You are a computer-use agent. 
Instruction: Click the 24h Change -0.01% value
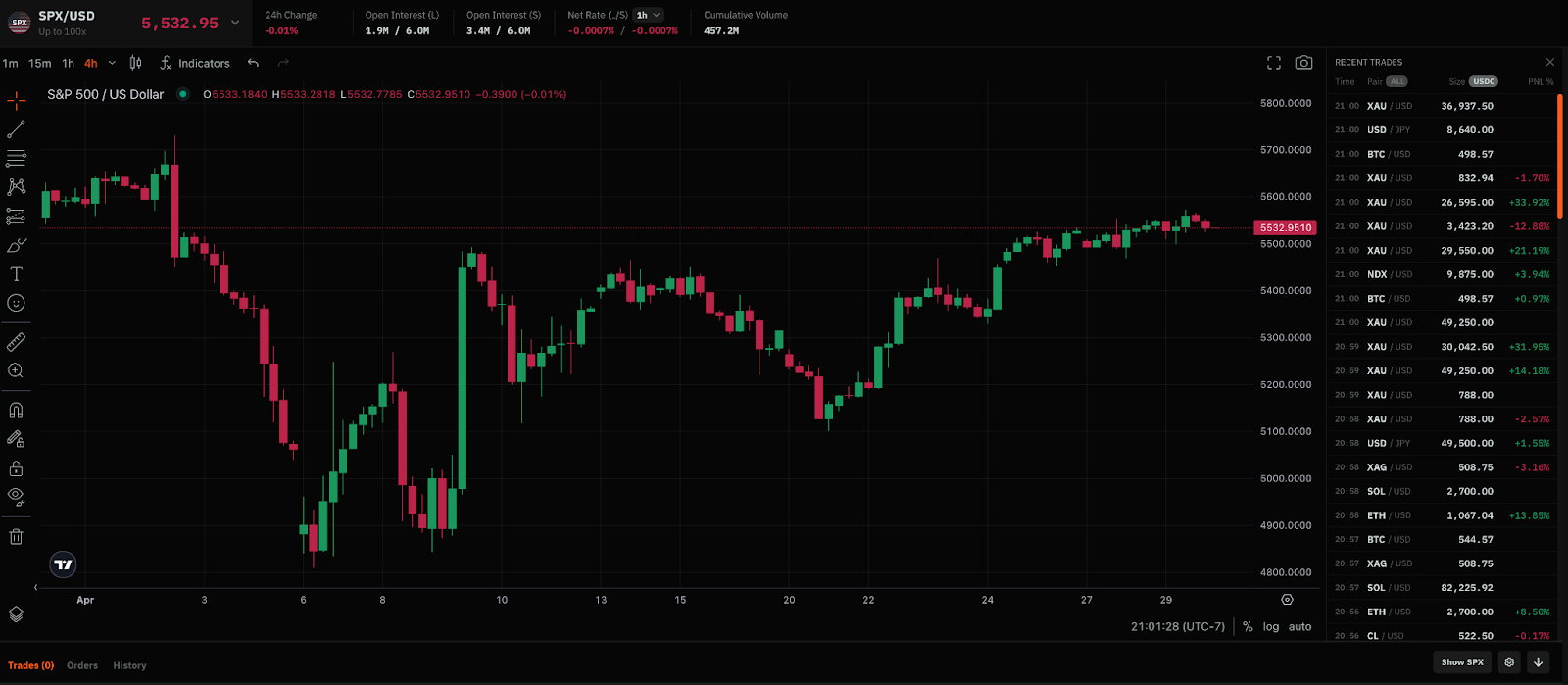tap(281, 31)
